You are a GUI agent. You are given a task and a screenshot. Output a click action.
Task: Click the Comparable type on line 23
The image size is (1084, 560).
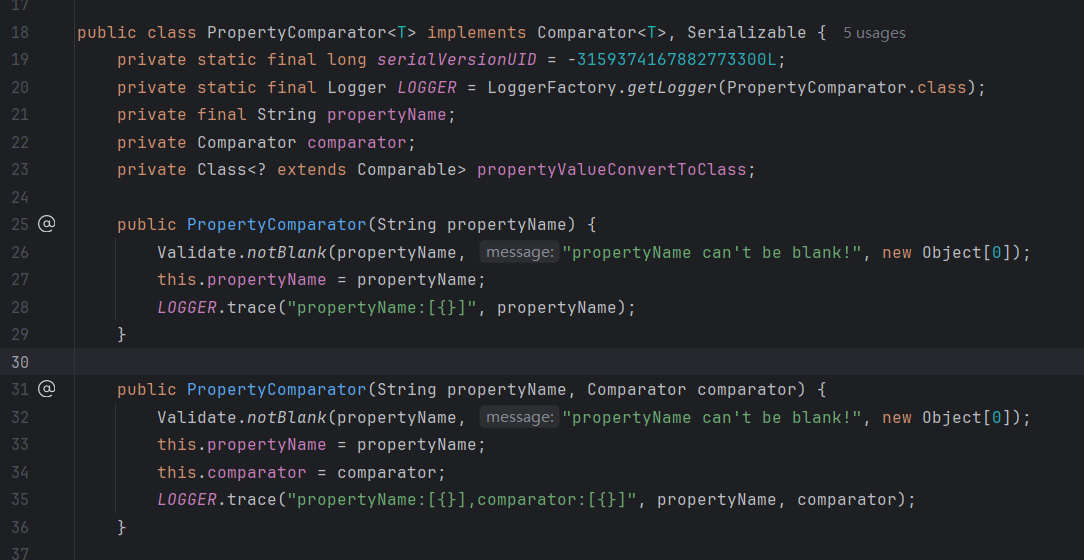[x=411, y=170]
